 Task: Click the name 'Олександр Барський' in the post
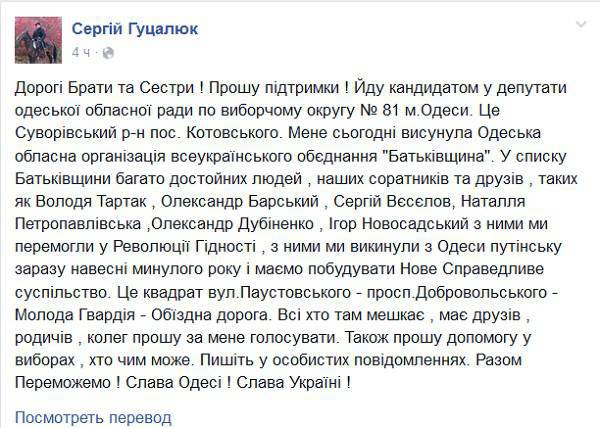(x=240, y=202)
